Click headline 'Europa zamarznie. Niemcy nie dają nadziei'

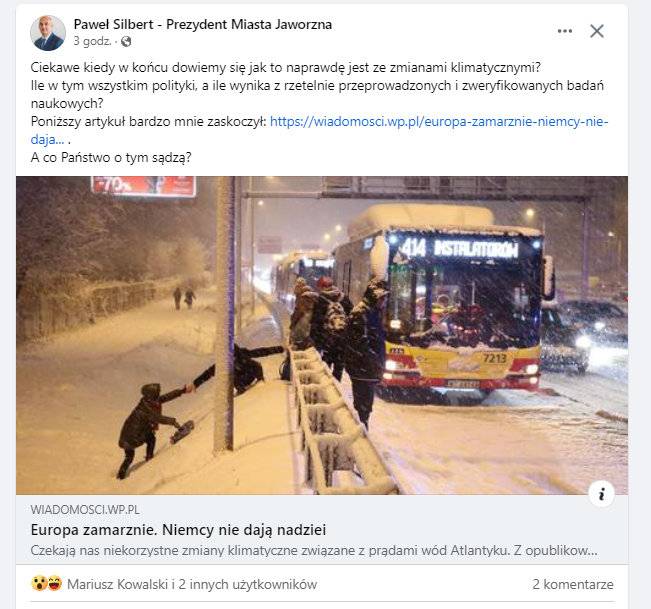179,530
